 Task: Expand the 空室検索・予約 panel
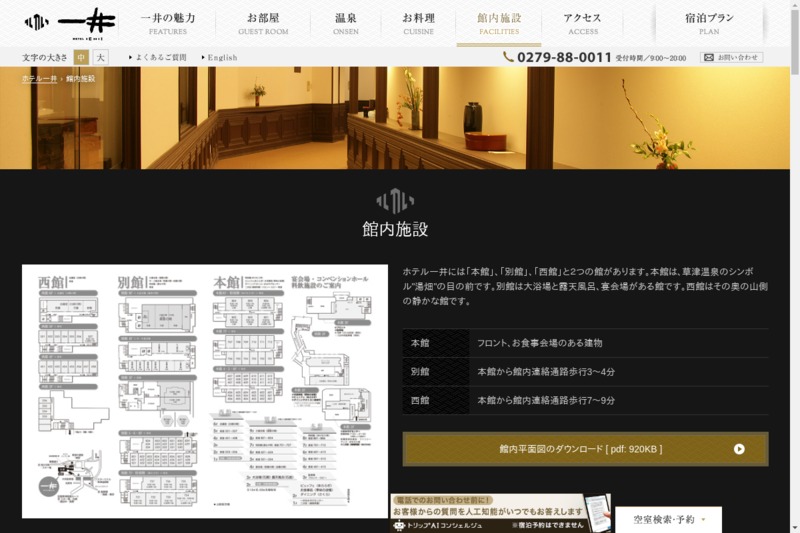(x=667, y=520)
